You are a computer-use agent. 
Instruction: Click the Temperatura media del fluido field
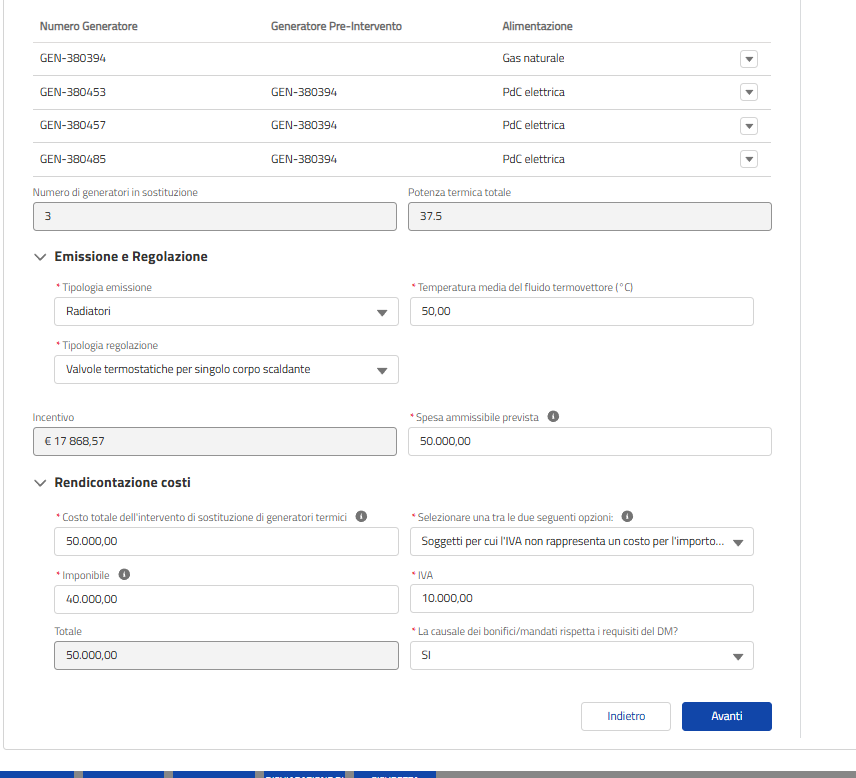click(x=582, y=312)
